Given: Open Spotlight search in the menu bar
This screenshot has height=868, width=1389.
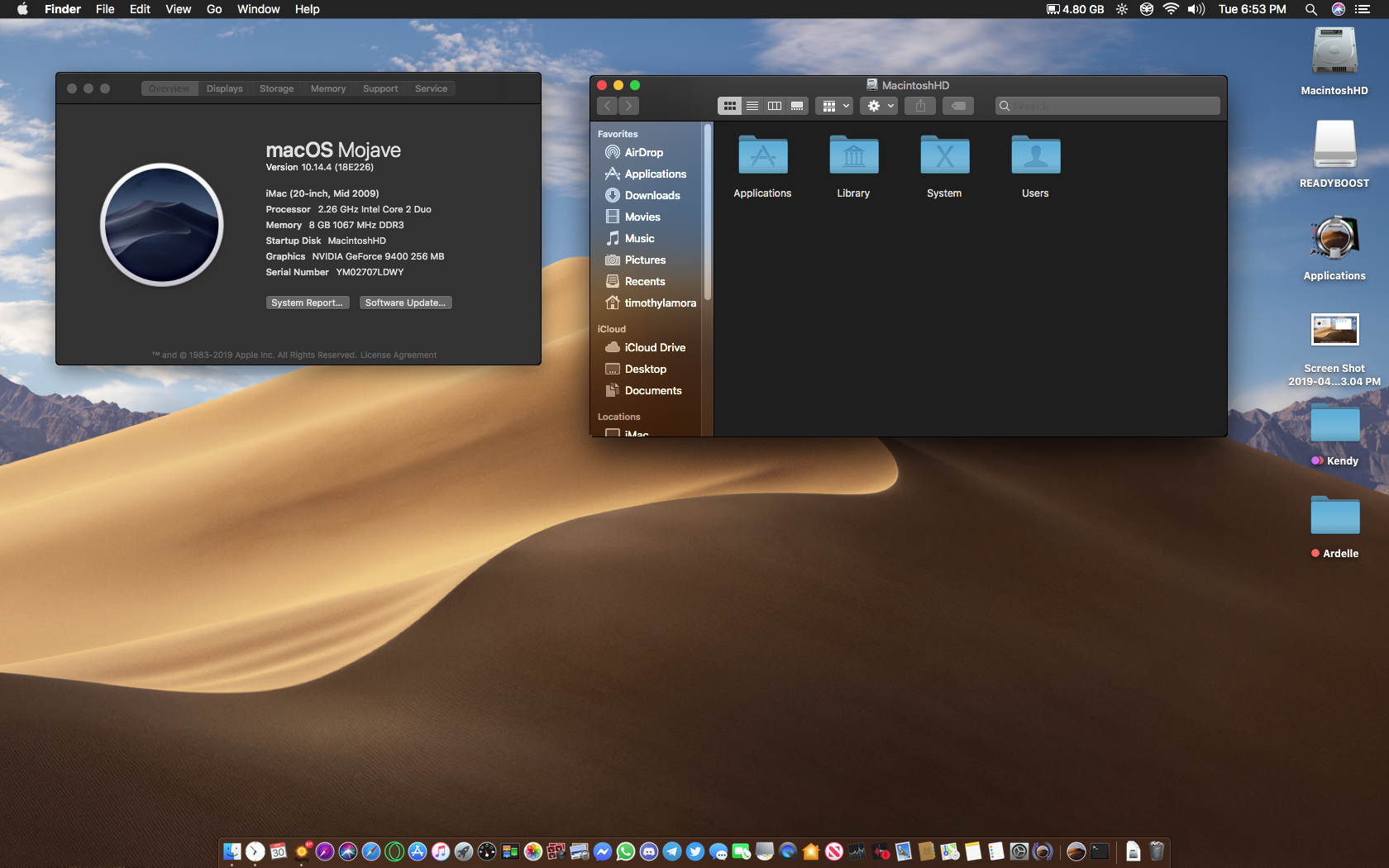Looking at the screenshot, I should (x=1310, y=9).
